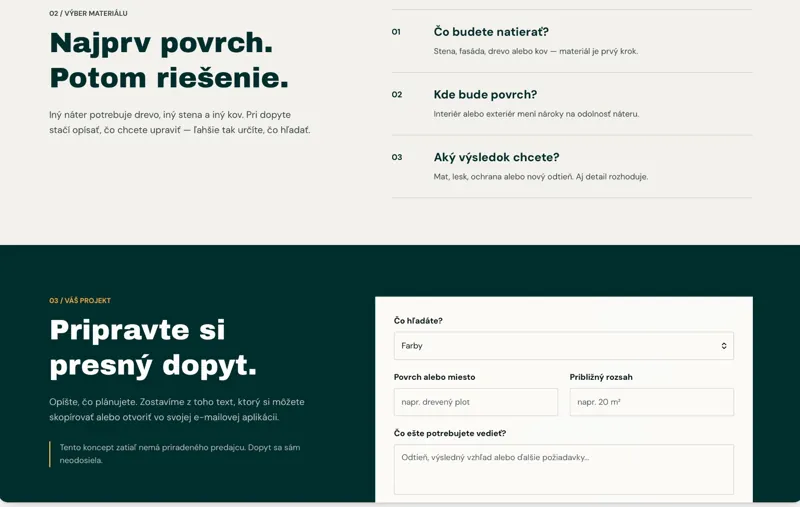Open the 'Čo hľadáte?' Farby dropdown
800x507 pixels.
[563, 346]
